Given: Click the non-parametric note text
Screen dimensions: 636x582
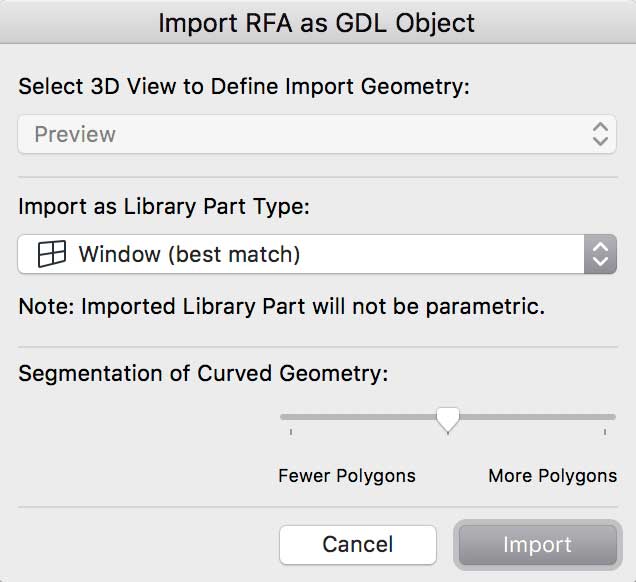Looking at the screenshot, I should tap(281, 307).
